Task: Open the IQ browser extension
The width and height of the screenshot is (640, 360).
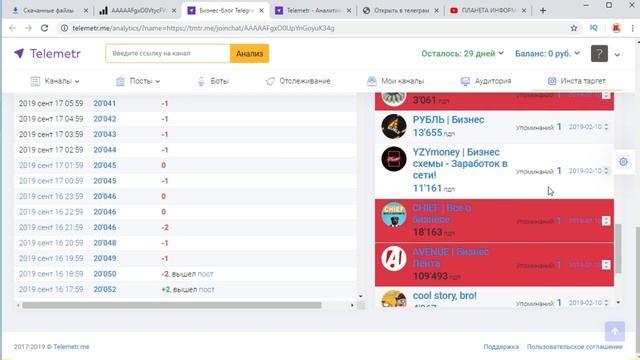Action: coord(593,28)
